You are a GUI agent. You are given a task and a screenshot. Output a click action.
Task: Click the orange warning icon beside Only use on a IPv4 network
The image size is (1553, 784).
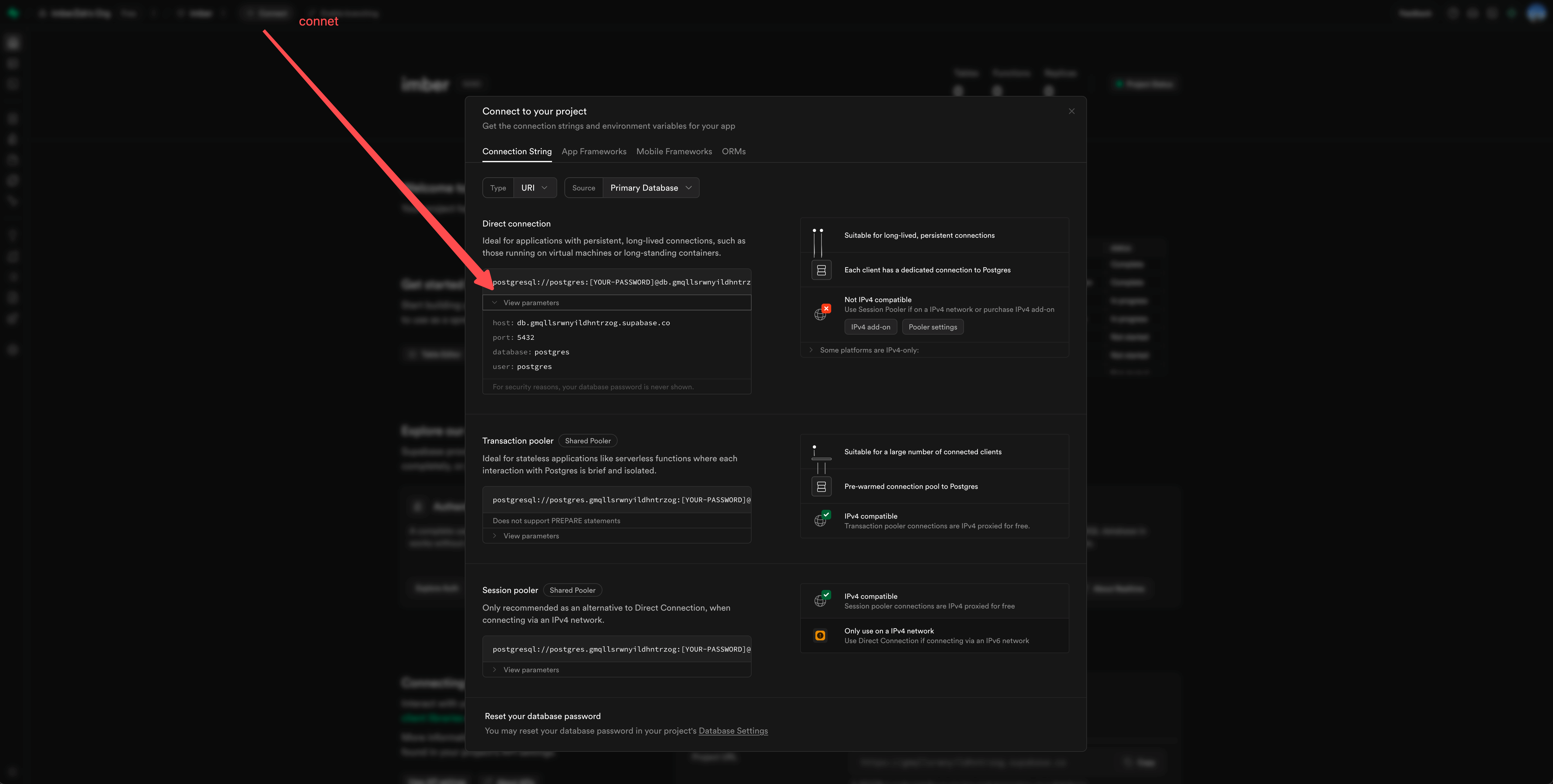[820, 636]
